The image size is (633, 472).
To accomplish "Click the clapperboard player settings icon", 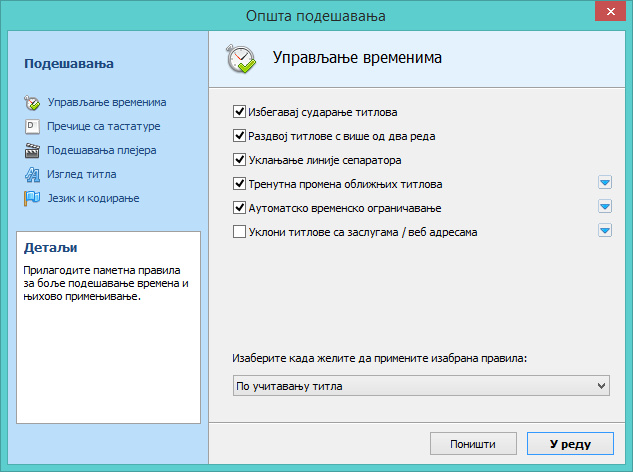I will (31, 150).
